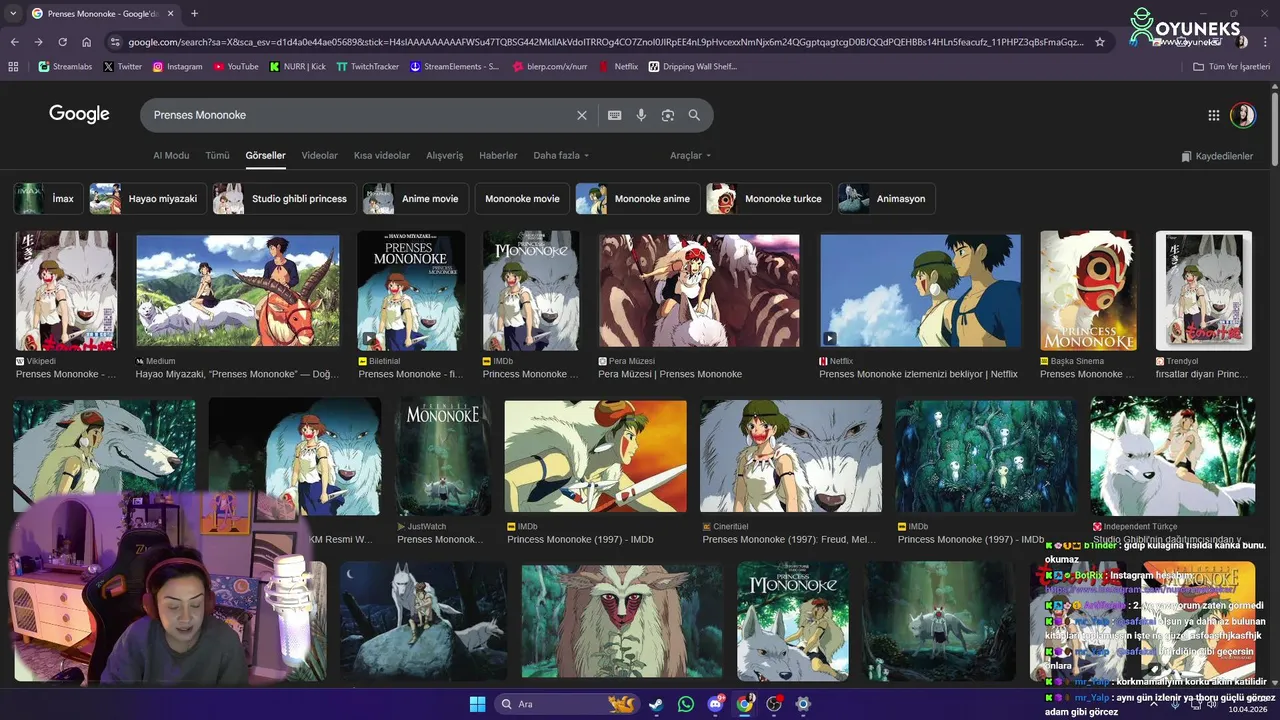Select the İmax filter chip
Screen dimensions: 1280x720
[48, 198]
